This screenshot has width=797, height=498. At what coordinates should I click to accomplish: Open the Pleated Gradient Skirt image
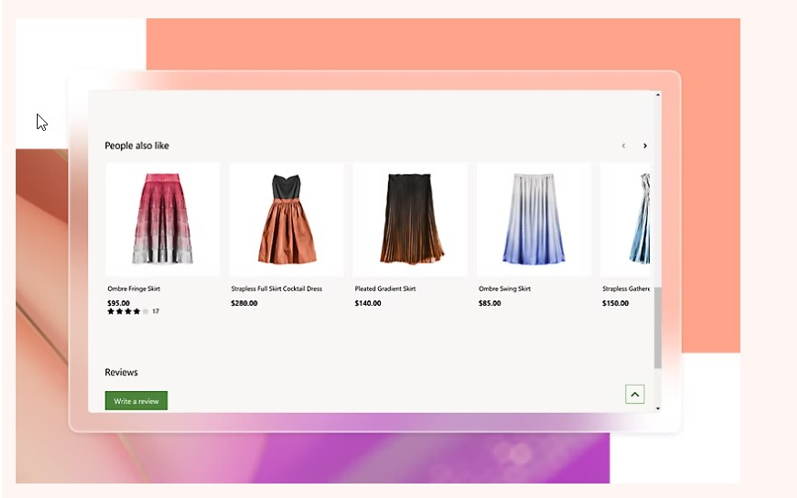coord(410,220)
